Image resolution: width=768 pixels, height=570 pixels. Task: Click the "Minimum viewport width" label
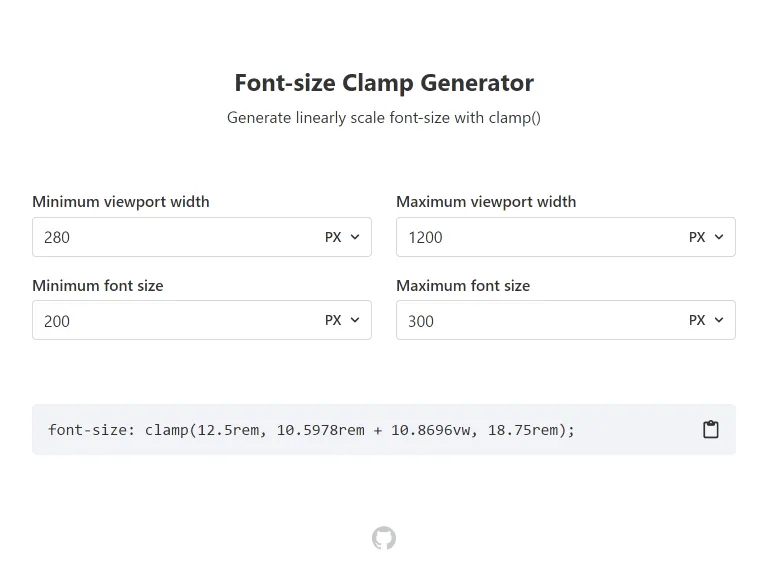point(121,201)
